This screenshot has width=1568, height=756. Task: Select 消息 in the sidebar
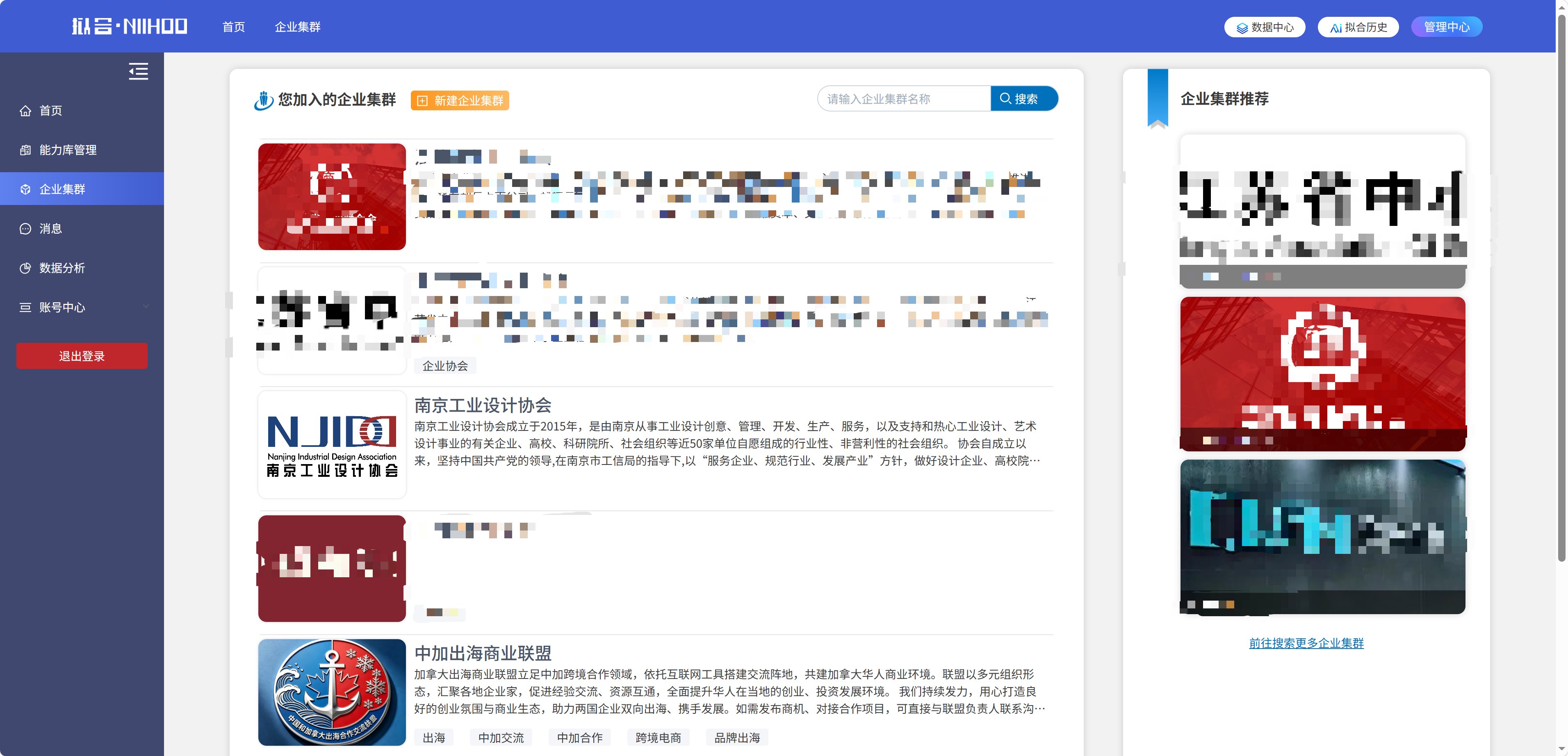[x=82, y=229]
